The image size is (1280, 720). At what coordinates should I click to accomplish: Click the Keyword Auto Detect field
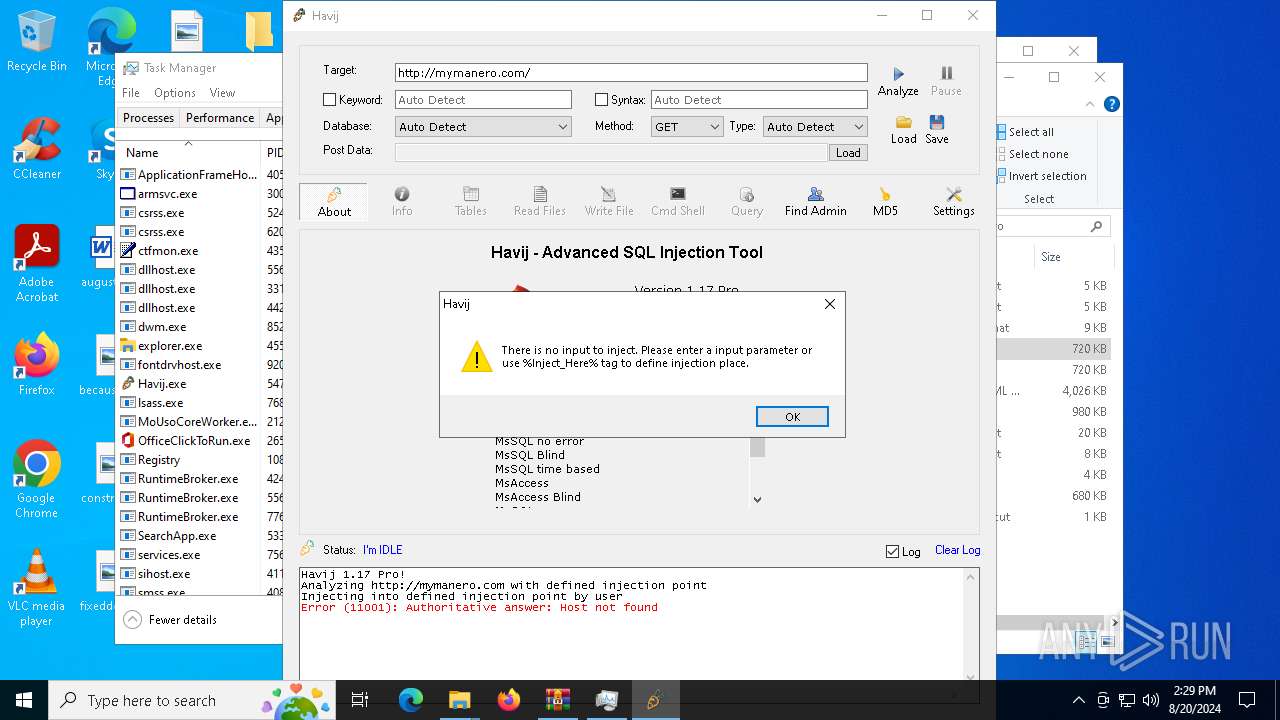483,100
